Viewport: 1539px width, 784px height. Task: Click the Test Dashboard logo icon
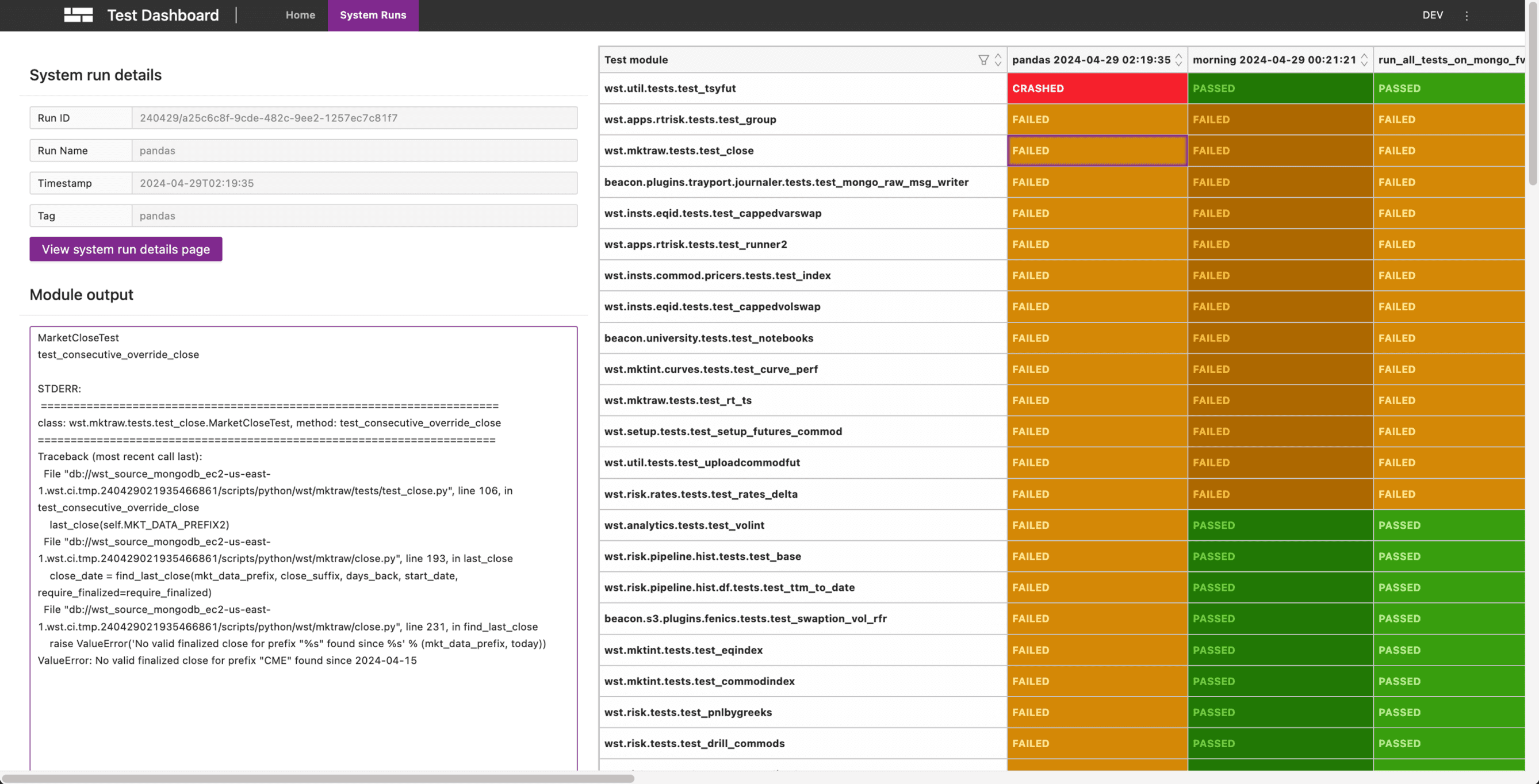pyautogui.click(x=78, y=15)
